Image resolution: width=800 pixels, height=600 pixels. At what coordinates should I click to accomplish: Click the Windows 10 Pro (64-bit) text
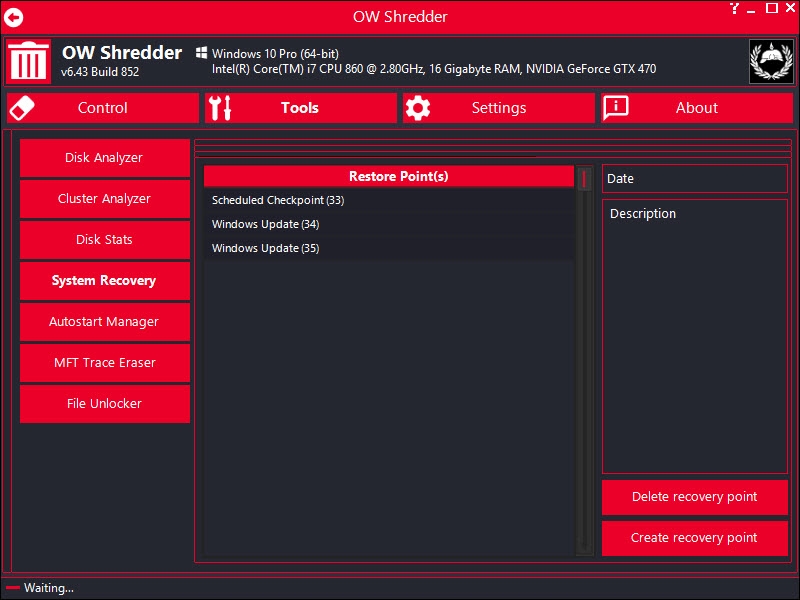point(276,54)
